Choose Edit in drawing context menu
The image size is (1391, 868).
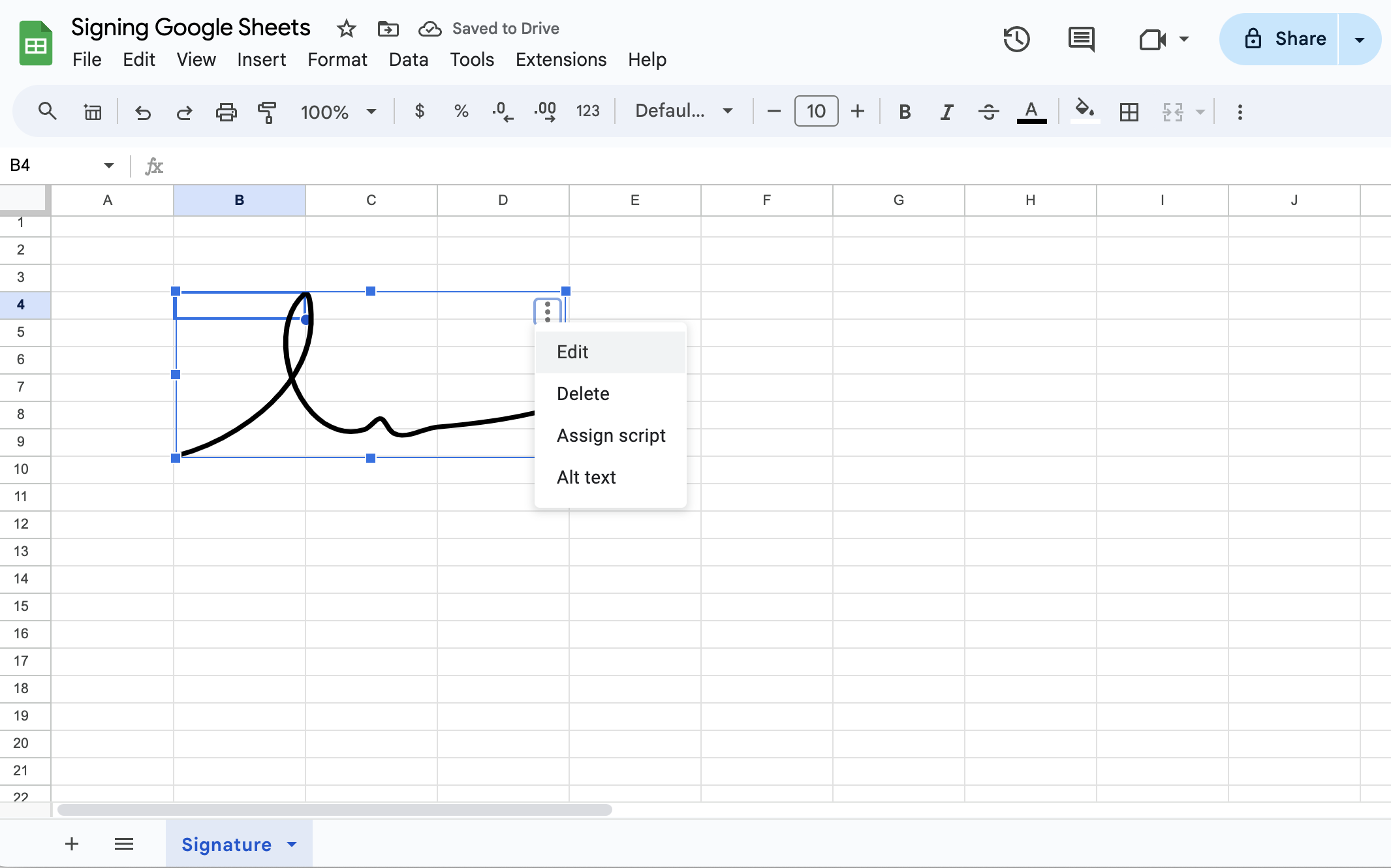(x=610, y=352)
